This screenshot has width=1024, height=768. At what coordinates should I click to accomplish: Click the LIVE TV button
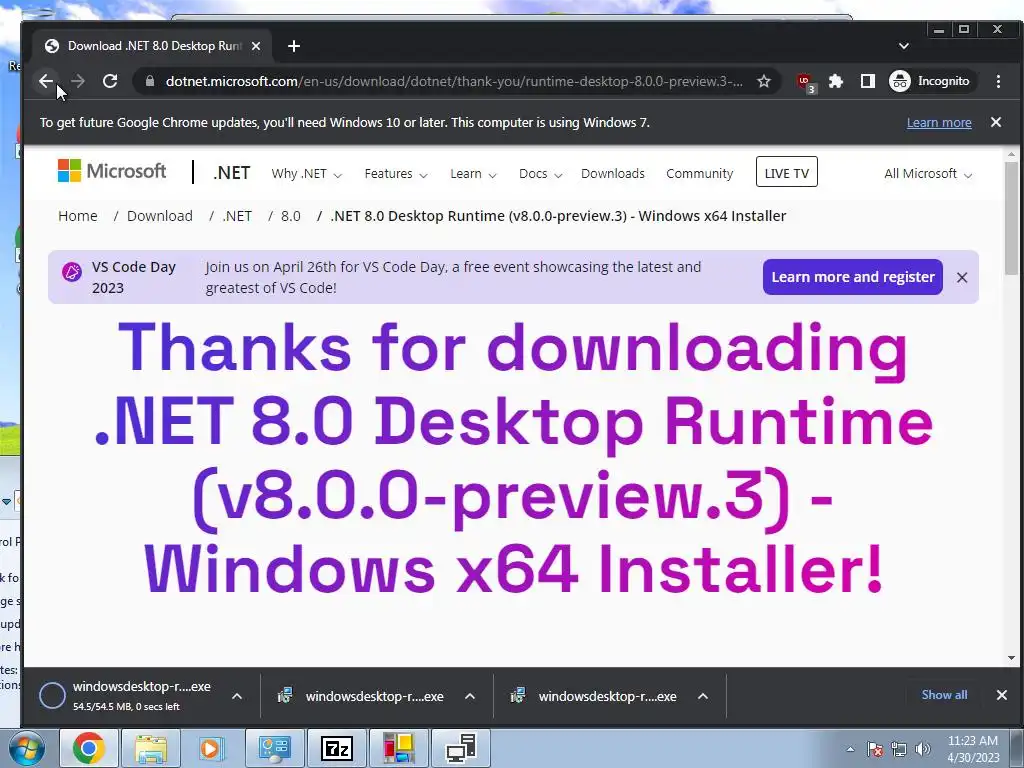point(786,172)
